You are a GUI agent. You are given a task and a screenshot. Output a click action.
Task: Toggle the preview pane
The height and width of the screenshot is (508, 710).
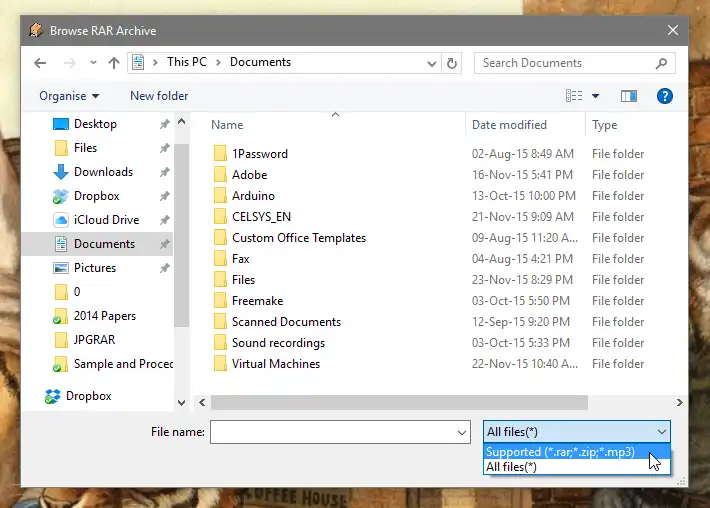628,96
